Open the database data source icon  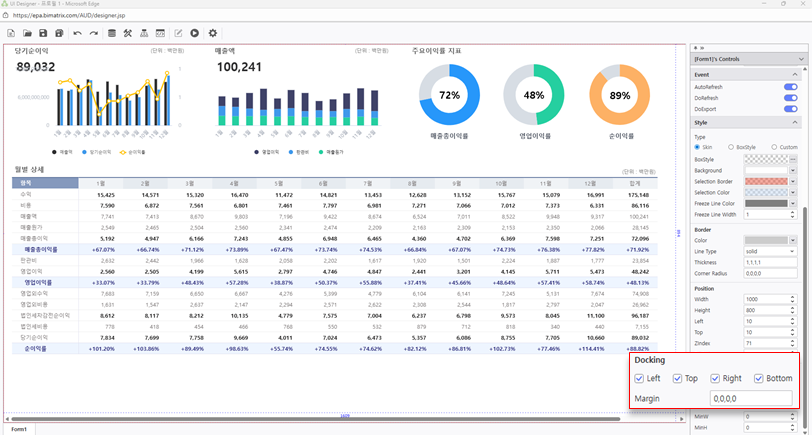tap(112, 34)
